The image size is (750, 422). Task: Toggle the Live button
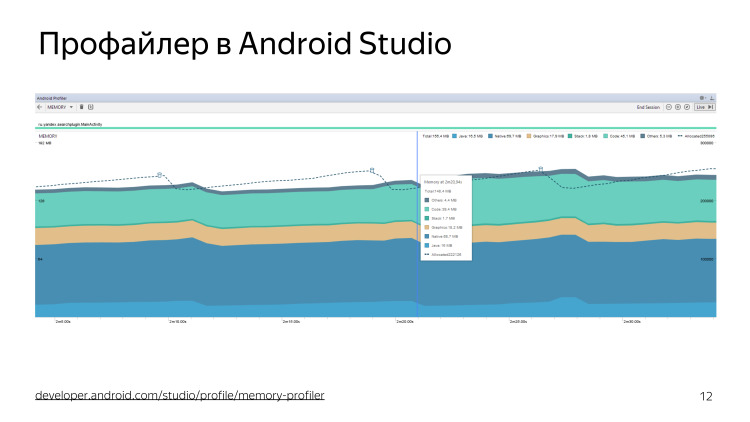[x=705, y=107]
